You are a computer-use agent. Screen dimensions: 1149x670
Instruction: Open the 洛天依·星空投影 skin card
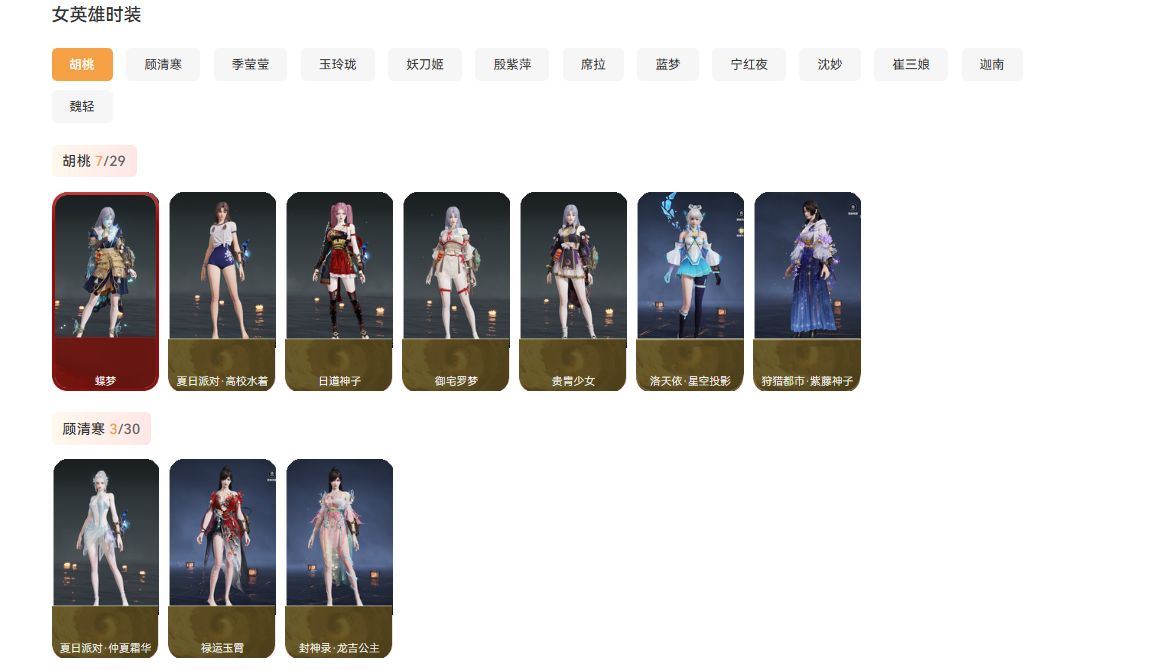[690, 292]
